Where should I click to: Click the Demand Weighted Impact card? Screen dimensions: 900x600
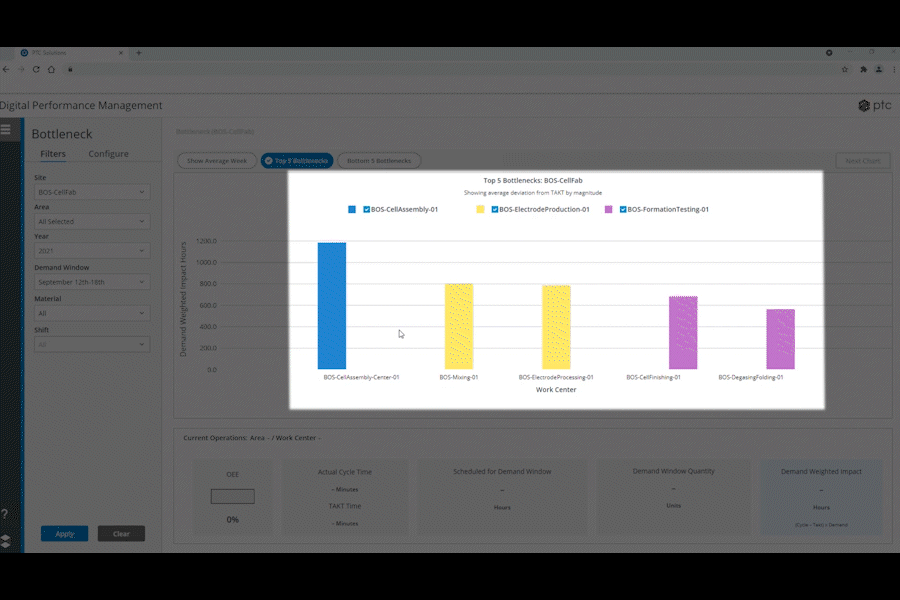[x=821, y=497]
